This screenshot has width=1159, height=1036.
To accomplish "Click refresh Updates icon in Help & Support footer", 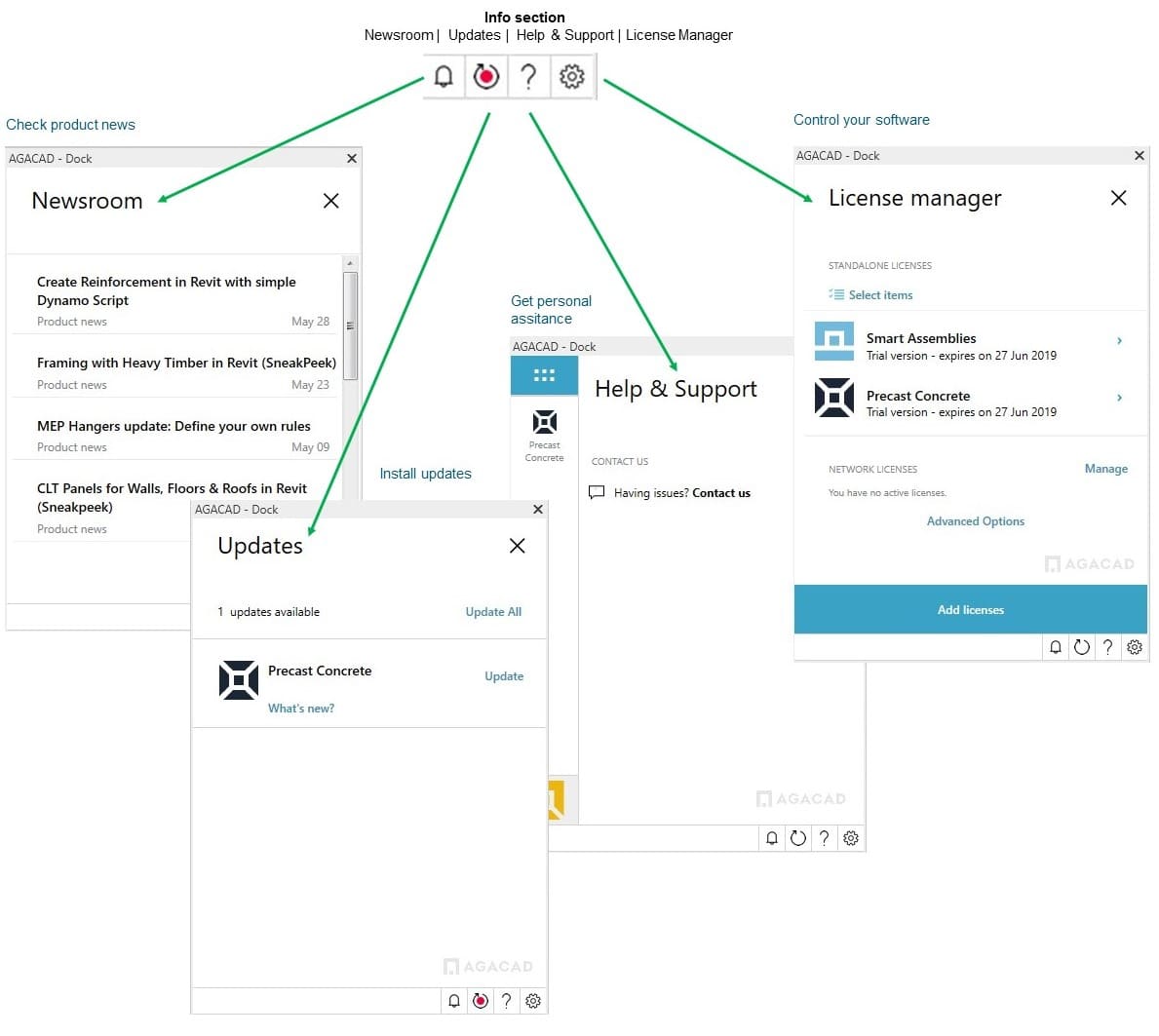I will tap(798, 838).
